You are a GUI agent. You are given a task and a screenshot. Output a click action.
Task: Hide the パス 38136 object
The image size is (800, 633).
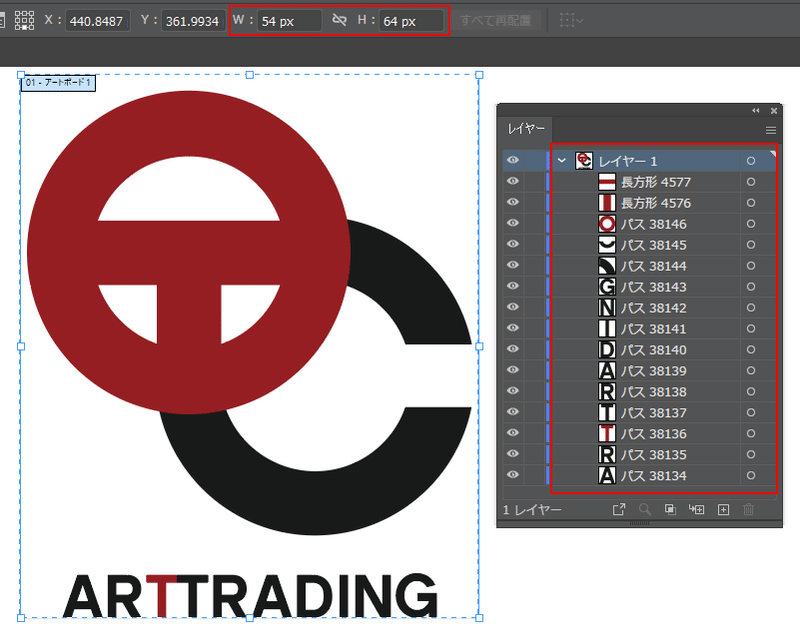513,433
